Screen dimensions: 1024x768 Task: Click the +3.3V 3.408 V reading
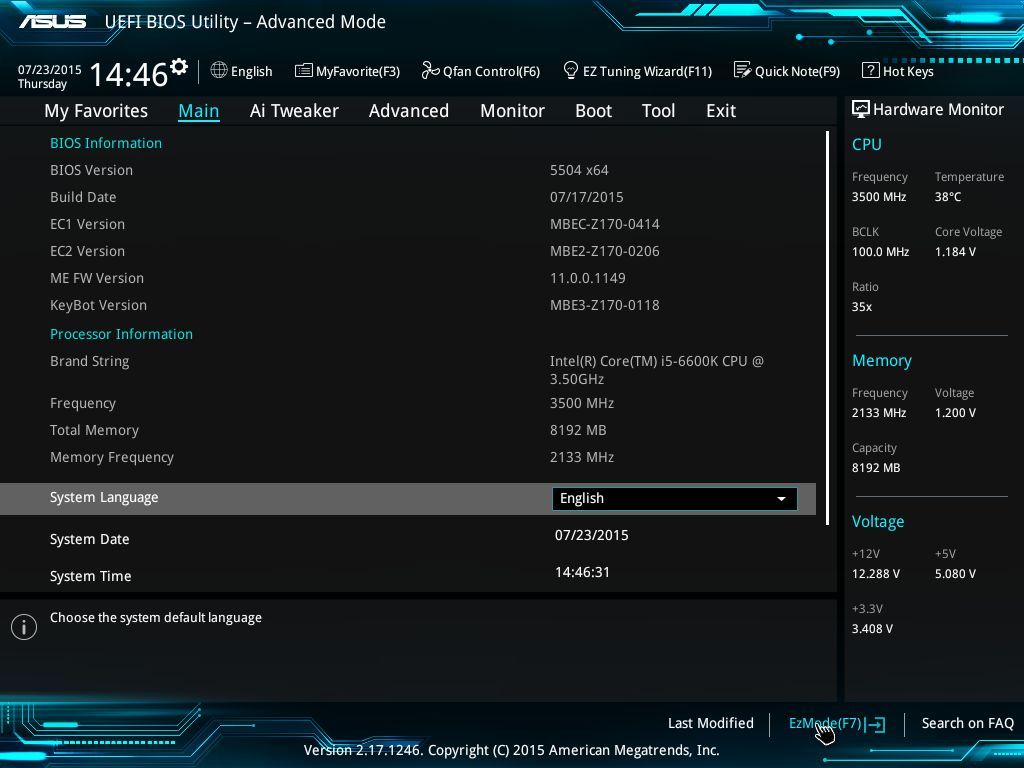(872, 629)
